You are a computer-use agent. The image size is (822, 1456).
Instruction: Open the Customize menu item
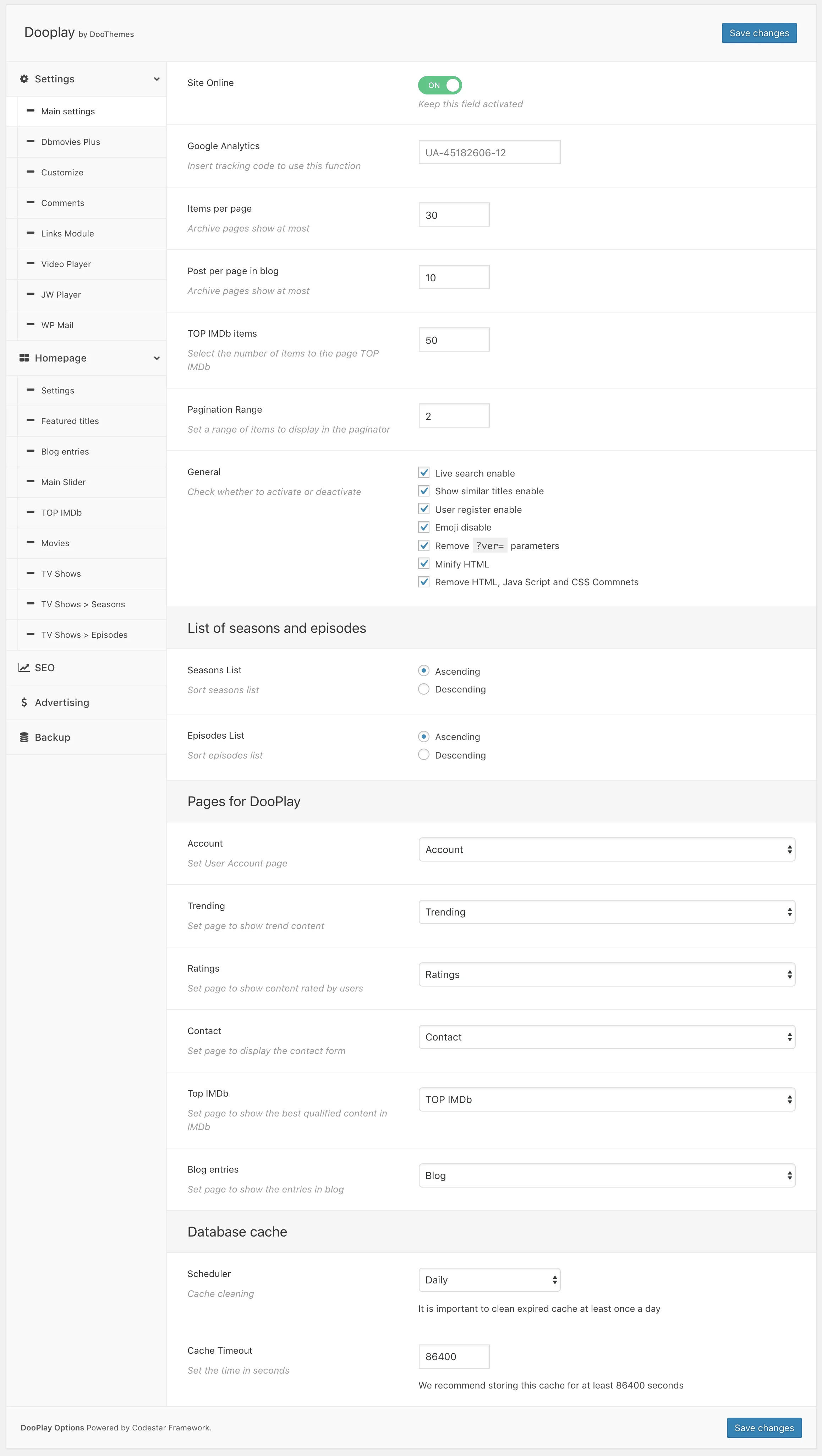[x=62, y=172]
